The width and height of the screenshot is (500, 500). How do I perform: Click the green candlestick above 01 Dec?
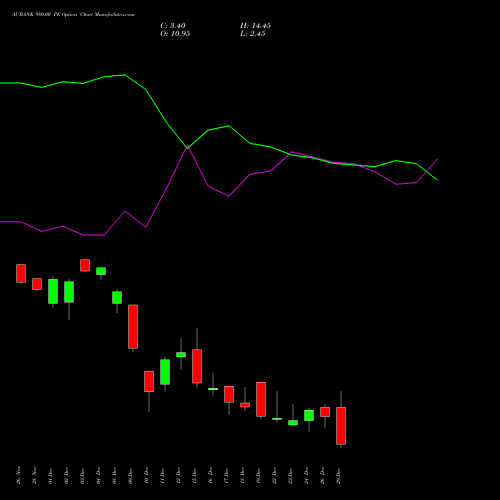[53, 291]
